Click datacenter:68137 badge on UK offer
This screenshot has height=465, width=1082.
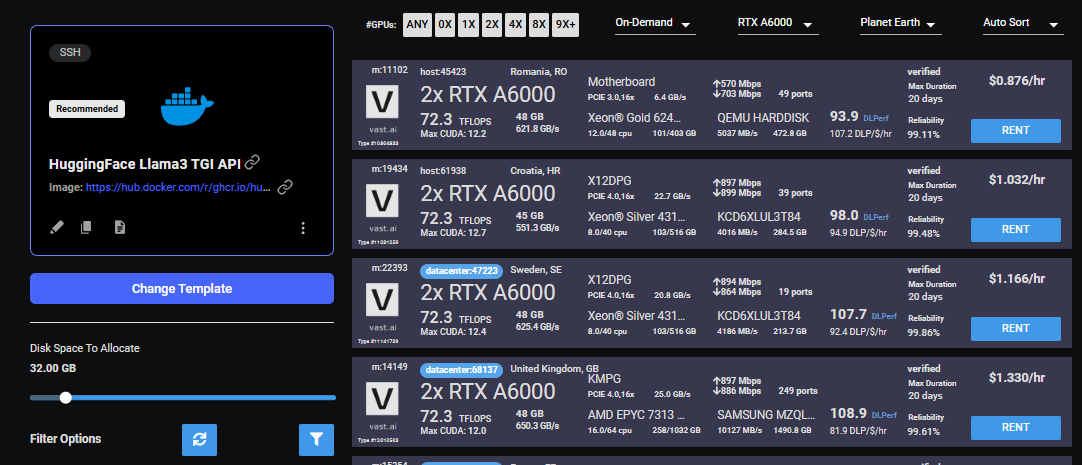(x=462, y=370)
